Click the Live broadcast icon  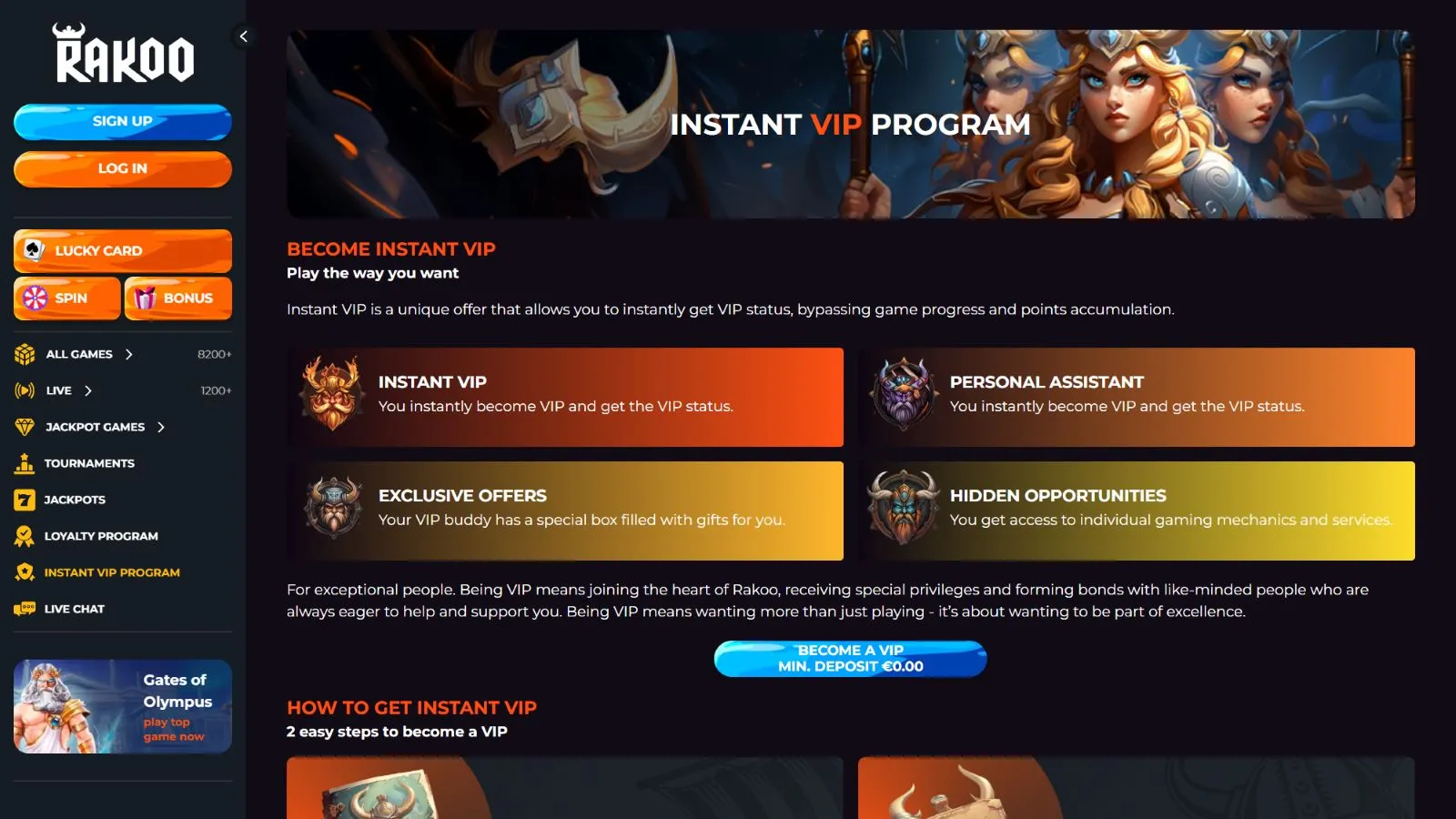25,390
